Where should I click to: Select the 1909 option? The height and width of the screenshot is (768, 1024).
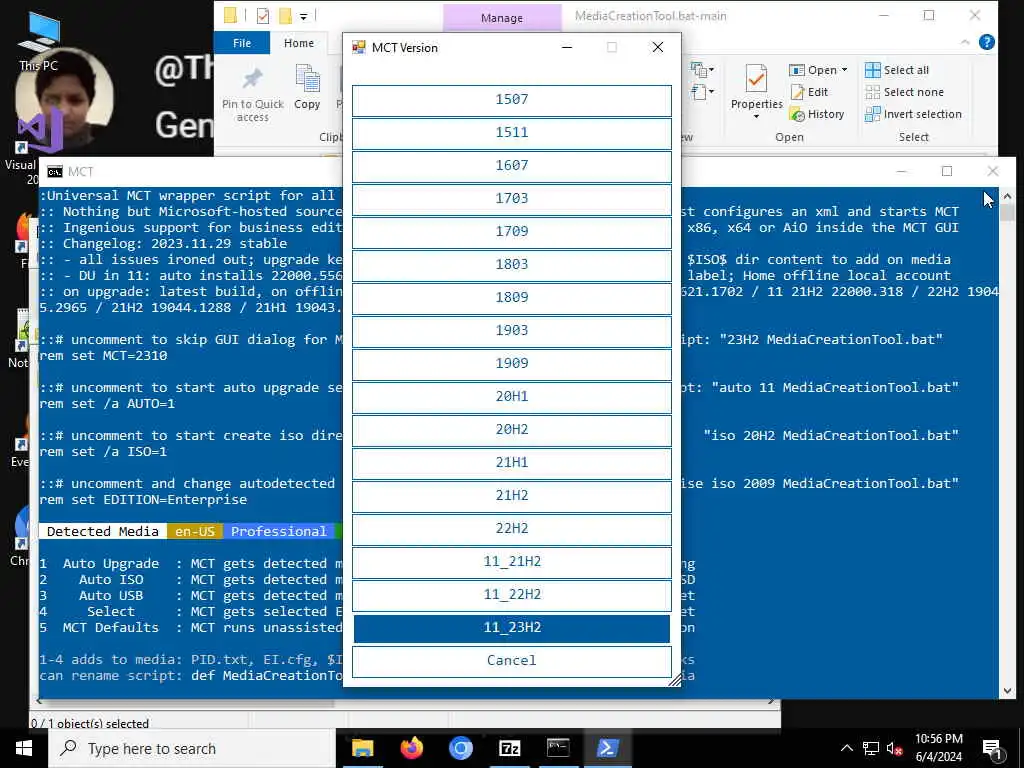click(x=511, y=364)
